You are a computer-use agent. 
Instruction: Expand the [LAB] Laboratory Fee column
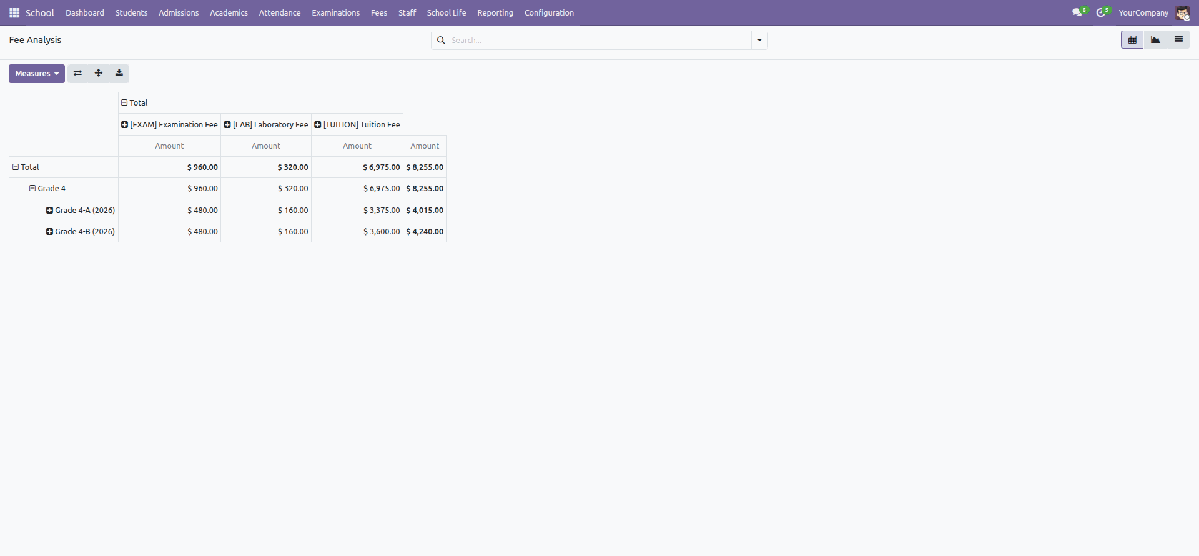pos(265,124)
